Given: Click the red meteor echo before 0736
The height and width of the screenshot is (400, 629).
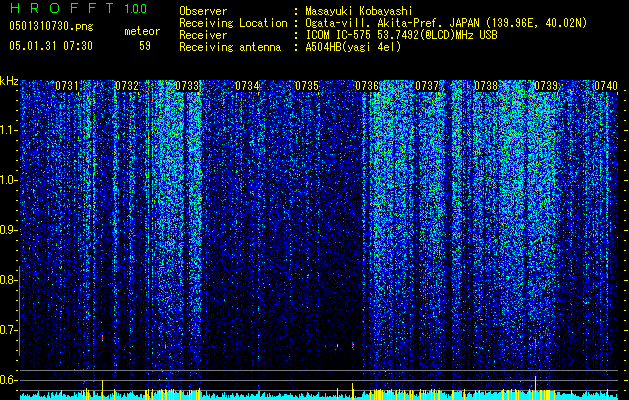Looking at the screenshot, I should click(x=353, y=345).
